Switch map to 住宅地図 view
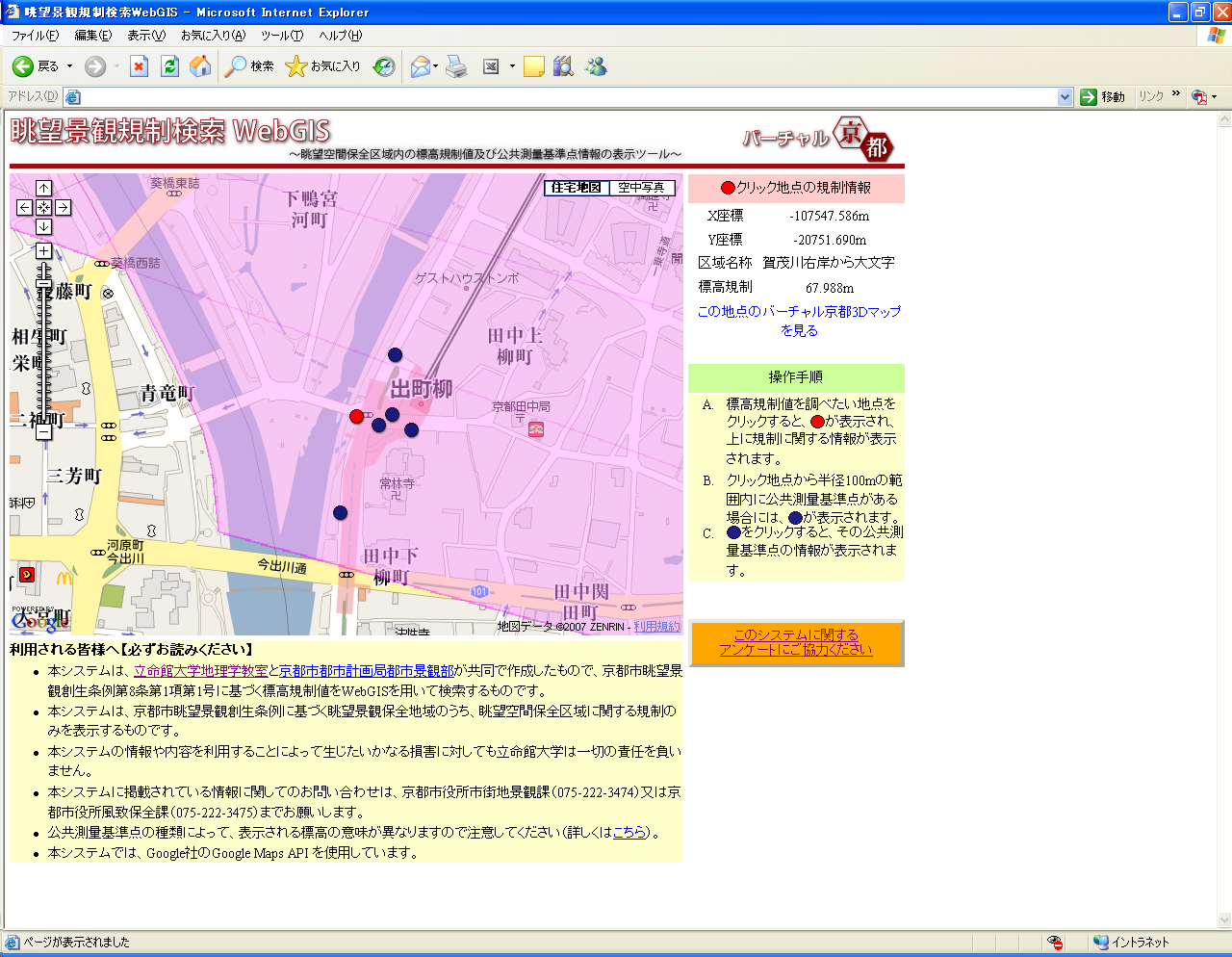The image size is (1232, 957). point(577,188)
